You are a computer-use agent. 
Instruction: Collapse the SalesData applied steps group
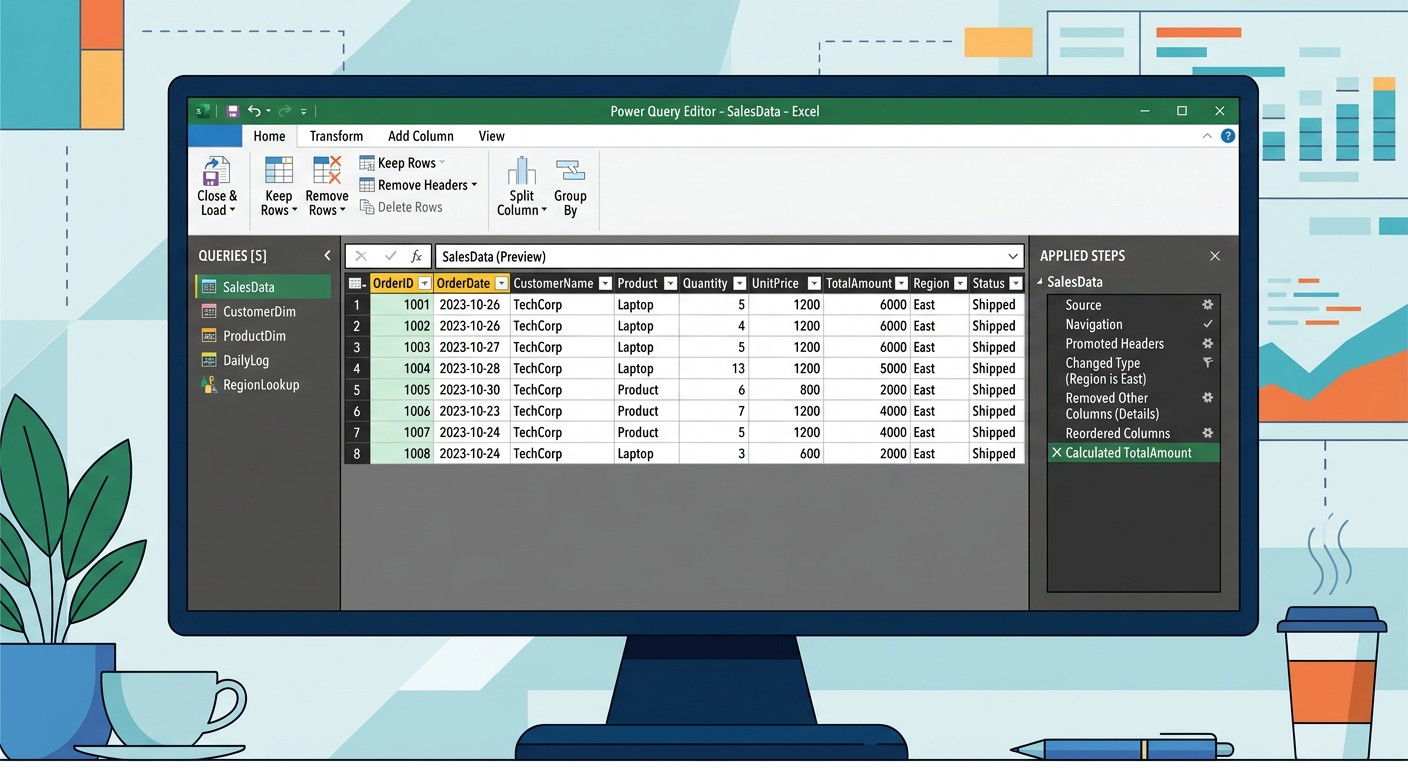pyautogui.click(x=1040, y=283)
